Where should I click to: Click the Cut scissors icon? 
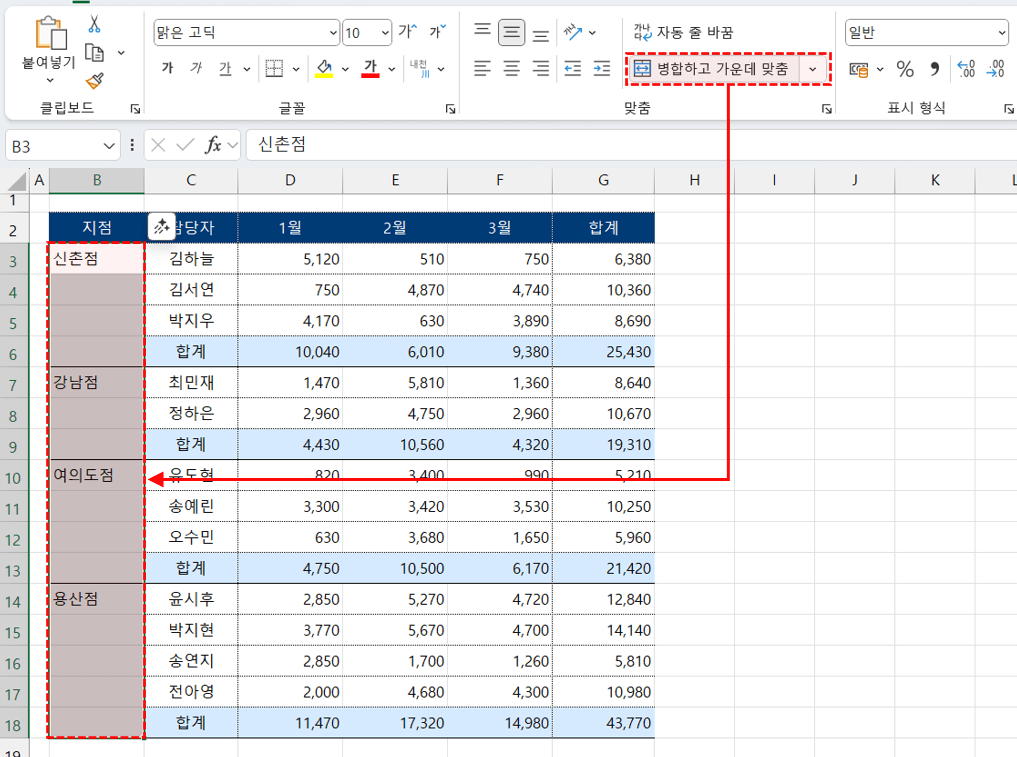94,24
